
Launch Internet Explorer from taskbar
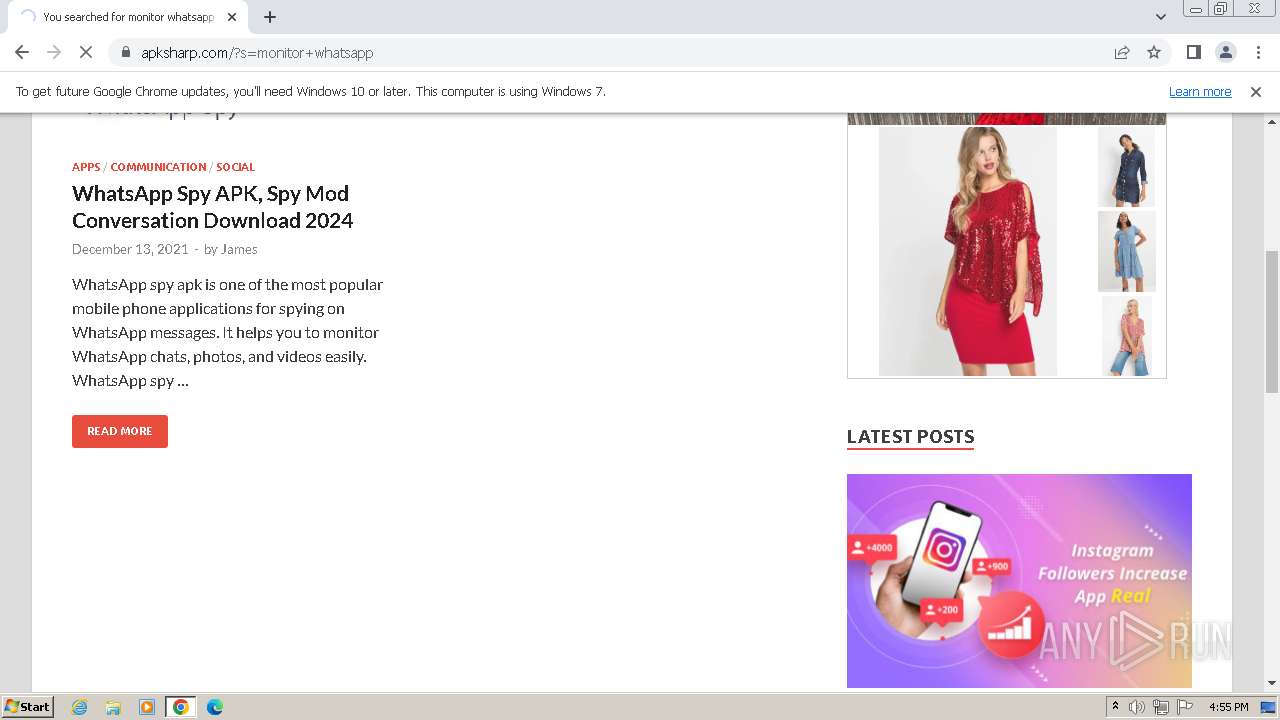[x=79, y=707]
